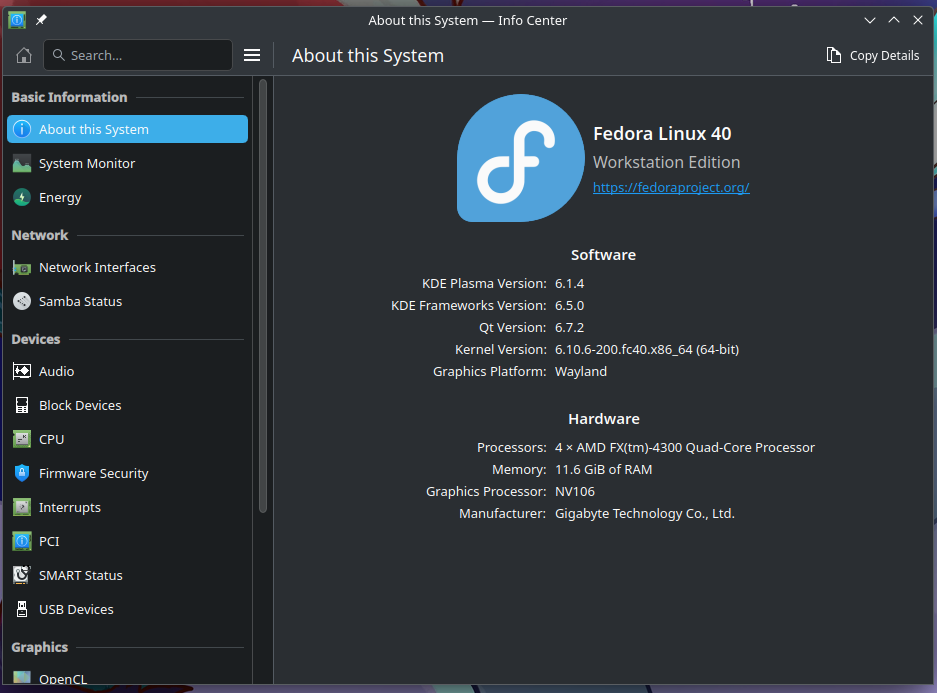Click the Copy Details button
Screen dimensions: 937x693
pos(872,56)
